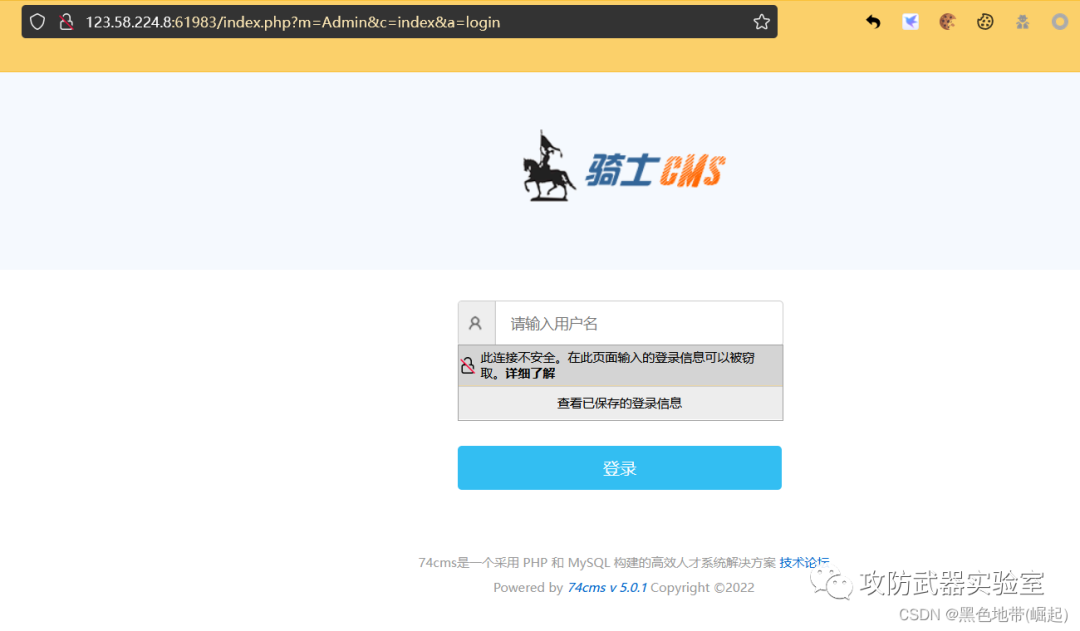The image size is (1080, 631).
Task: Click the insecure connection warning message
Action: (621, 366)
